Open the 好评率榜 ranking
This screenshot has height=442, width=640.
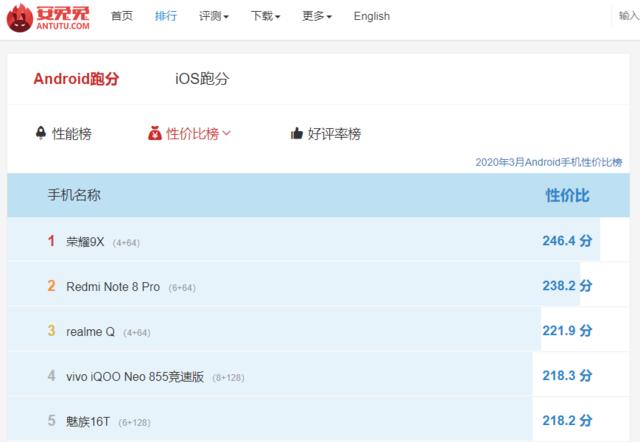tap(334, 133)
